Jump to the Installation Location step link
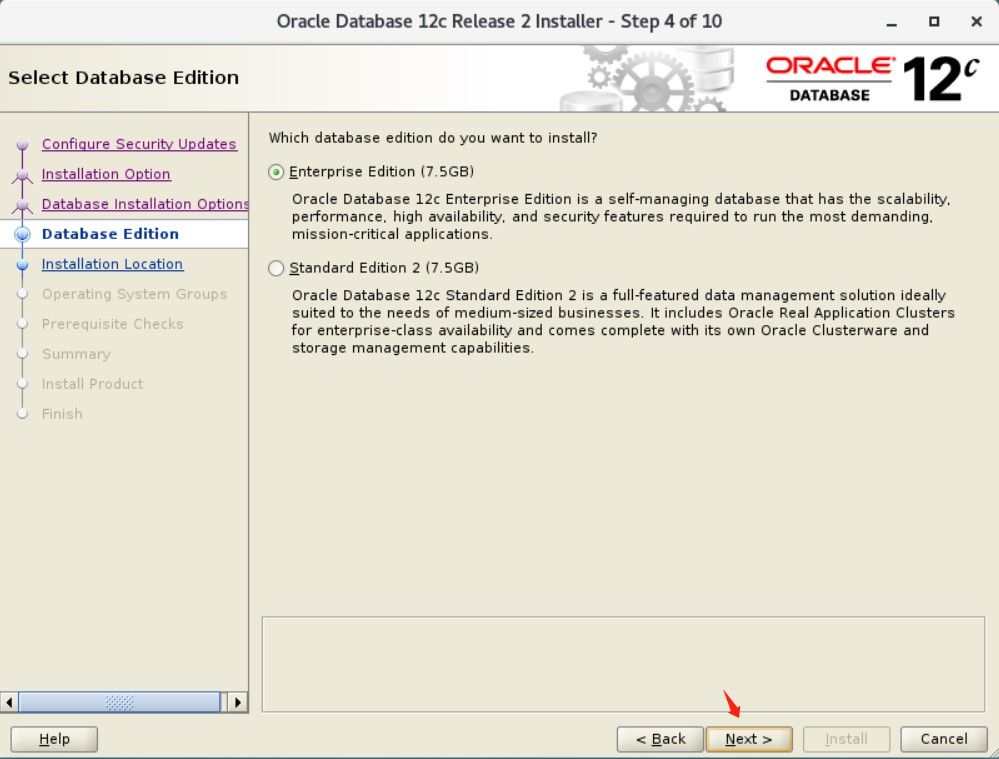Screen dimensions: 999x759 click(x=112, y=264)
